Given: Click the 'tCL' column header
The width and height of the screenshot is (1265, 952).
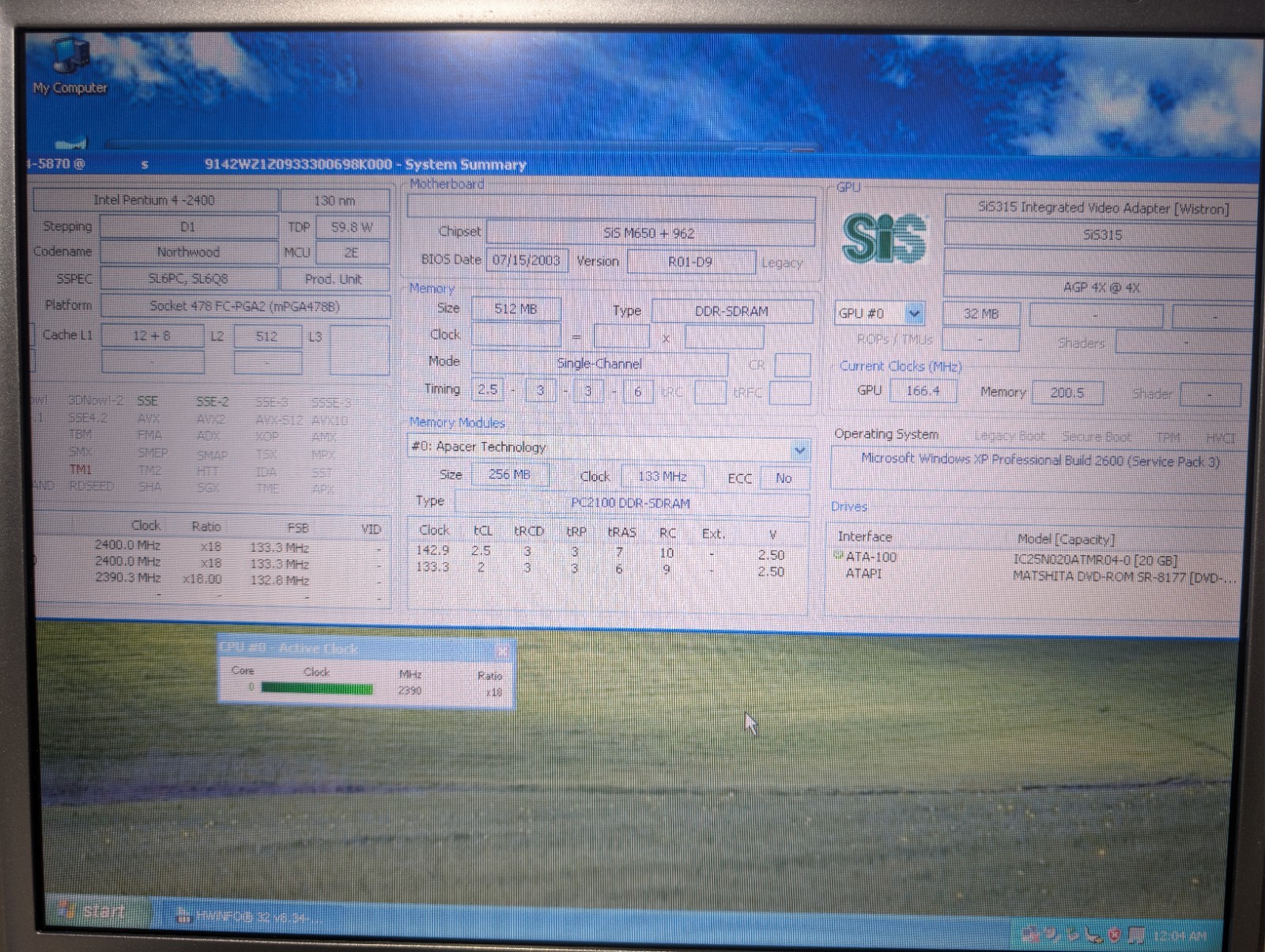Looking at the screenshot, I should (x=482, y=531).
